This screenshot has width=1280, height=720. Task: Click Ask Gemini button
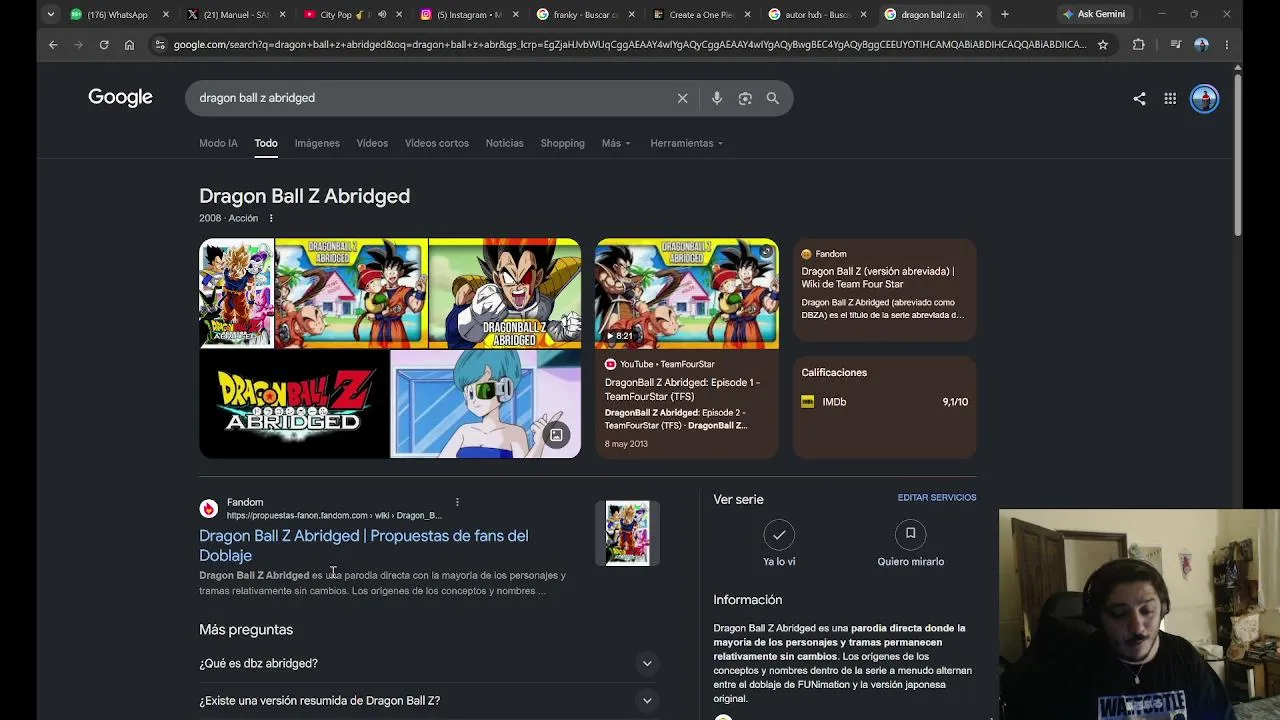tap(1094, 14)
